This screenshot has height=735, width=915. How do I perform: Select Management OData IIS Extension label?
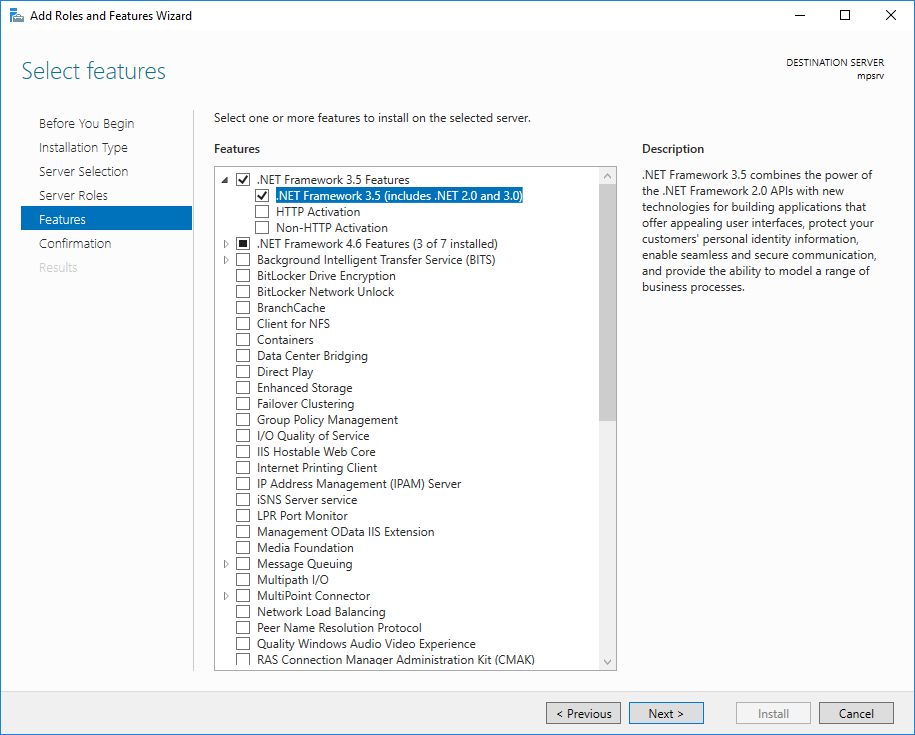[x=345, y=532]
